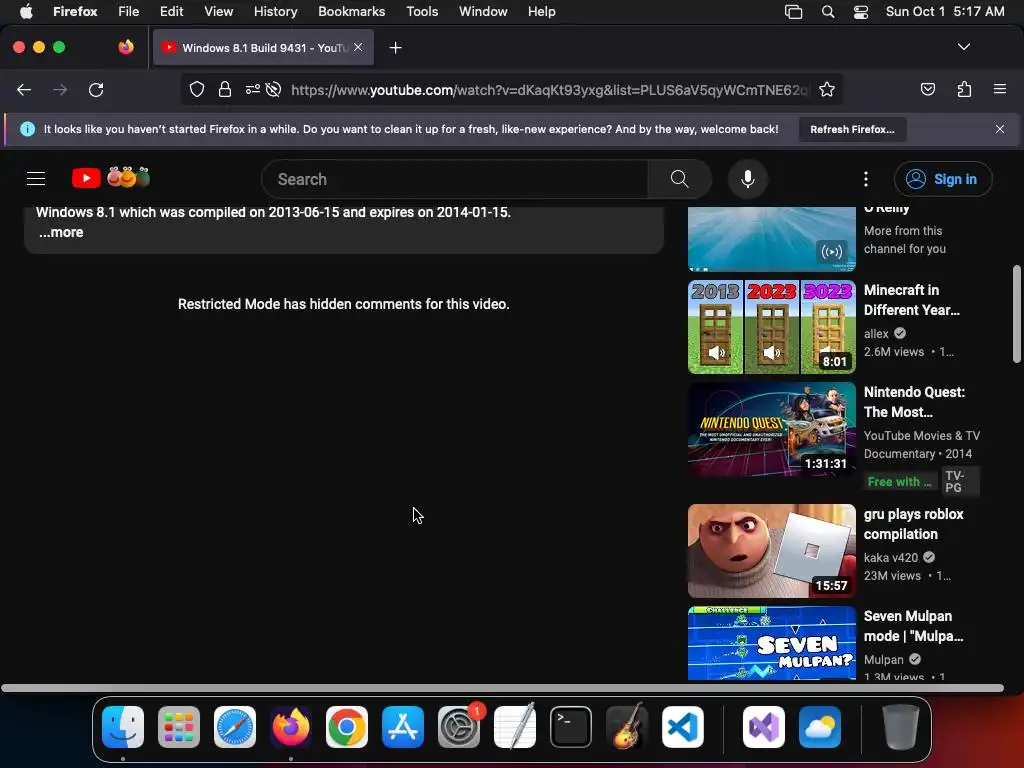Click the allex channel name
This screenshot has height=768, width=1024.
pos(876,334)
